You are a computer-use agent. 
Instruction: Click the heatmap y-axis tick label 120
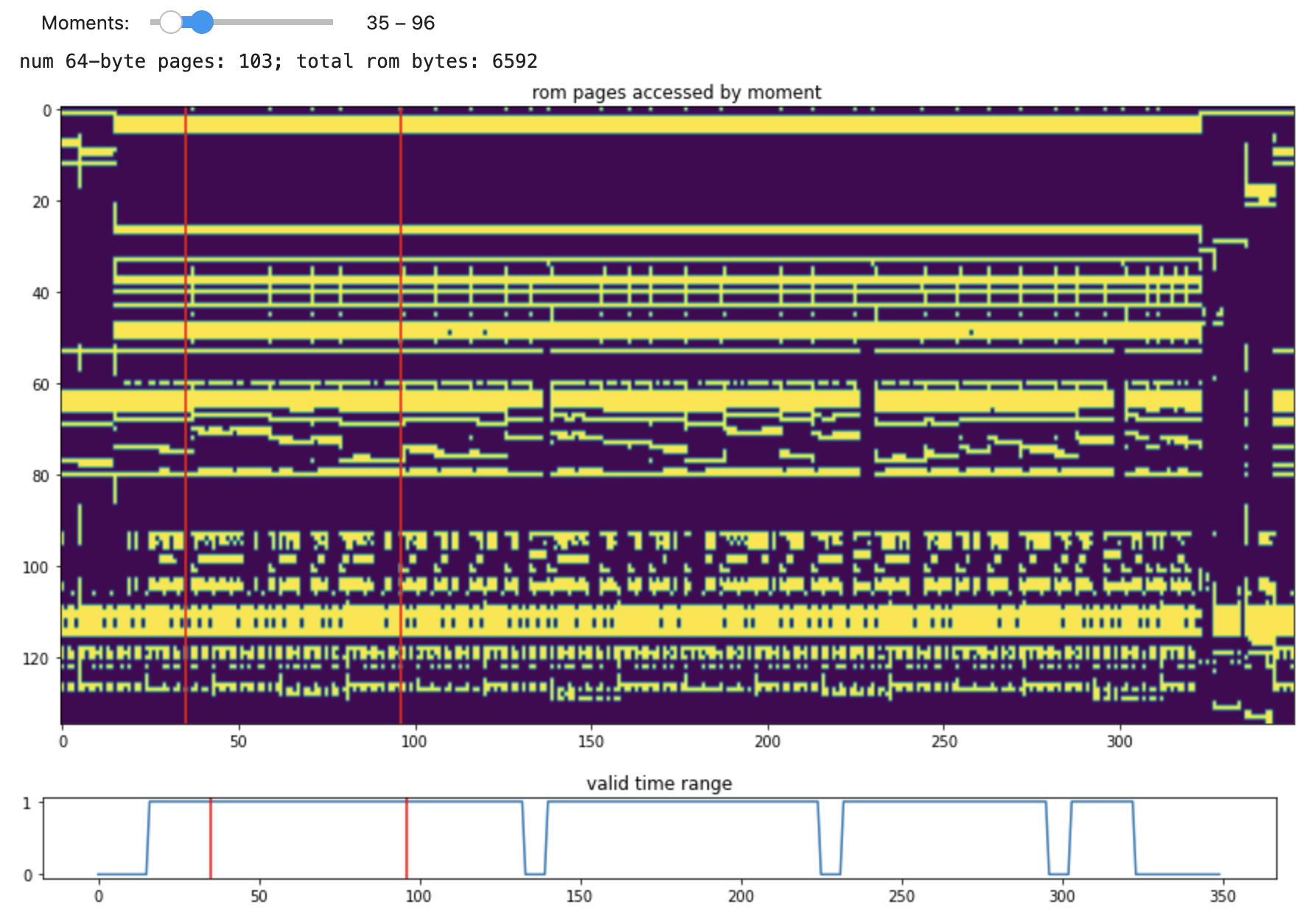pos(36,659)
